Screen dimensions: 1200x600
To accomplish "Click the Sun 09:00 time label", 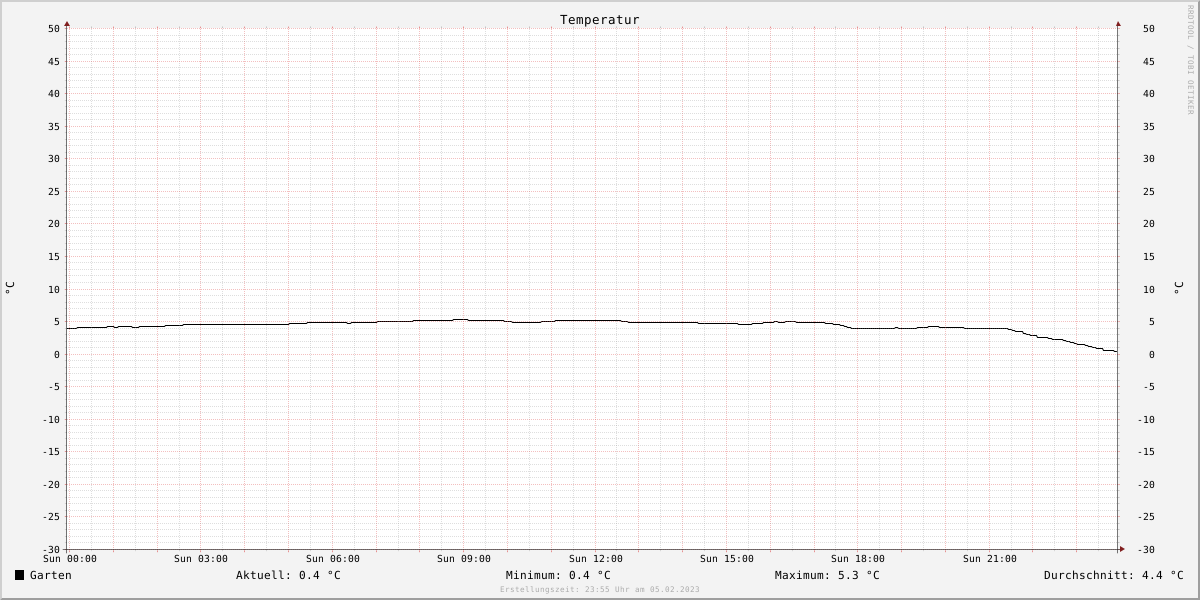I will 464,559.
